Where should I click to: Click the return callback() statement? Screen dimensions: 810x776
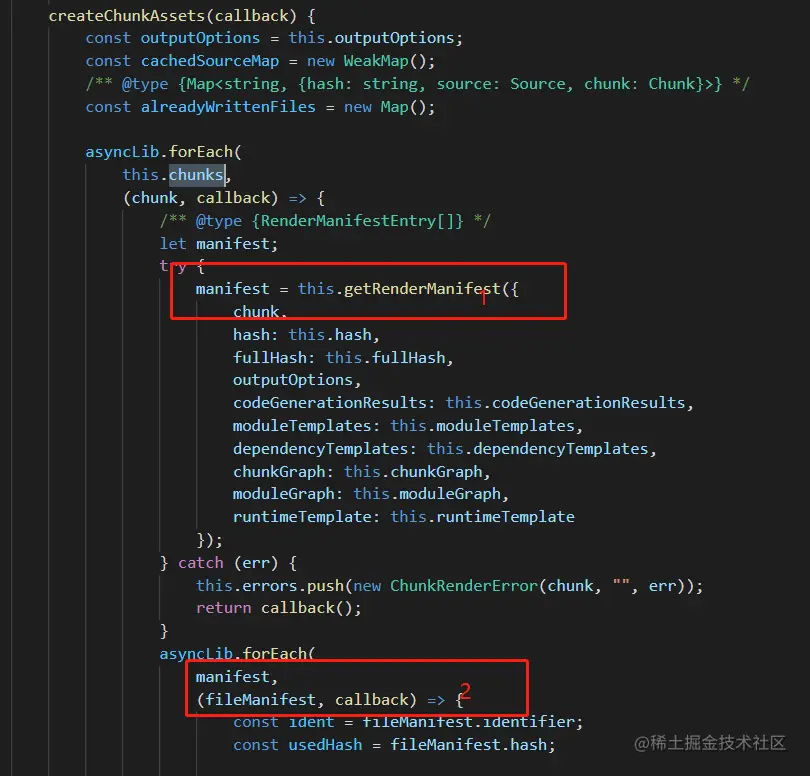(x=278, y=608)
